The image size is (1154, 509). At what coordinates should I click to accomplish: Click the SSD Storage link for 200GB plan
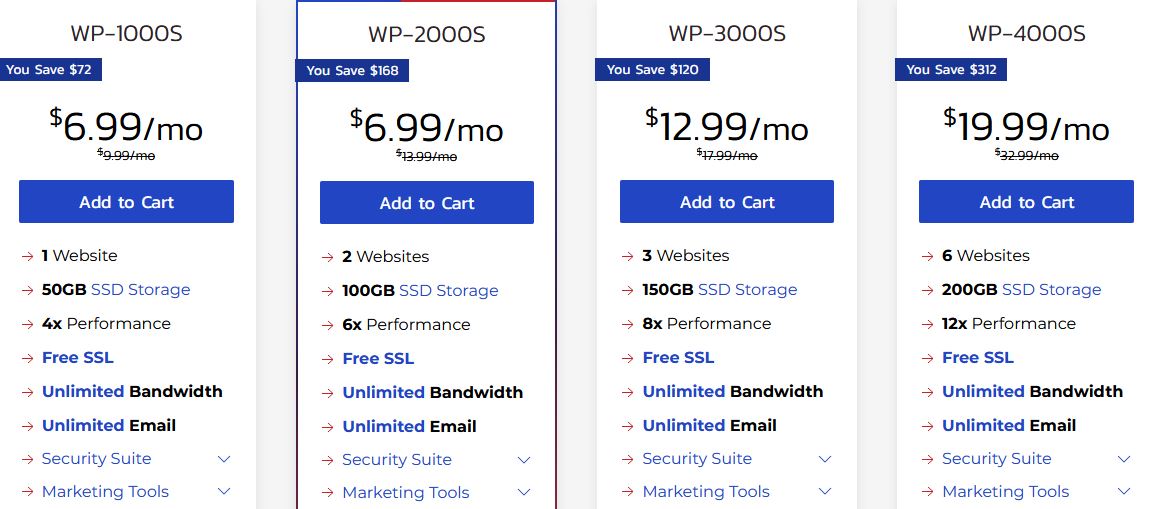[1052, 290]
